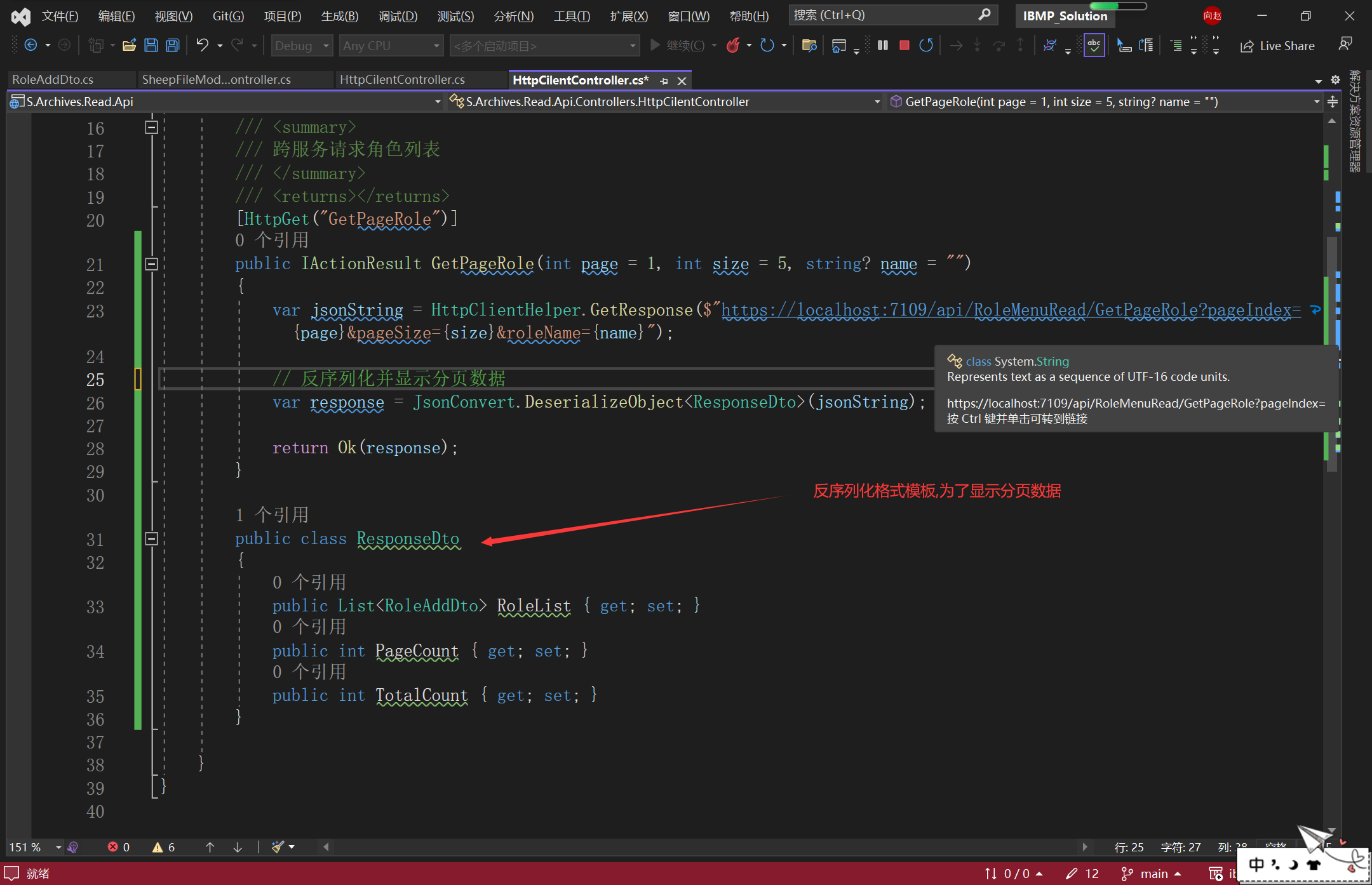Click the Save All icon
Screen dimensions: 1372x885
click(x=172, y=45)
